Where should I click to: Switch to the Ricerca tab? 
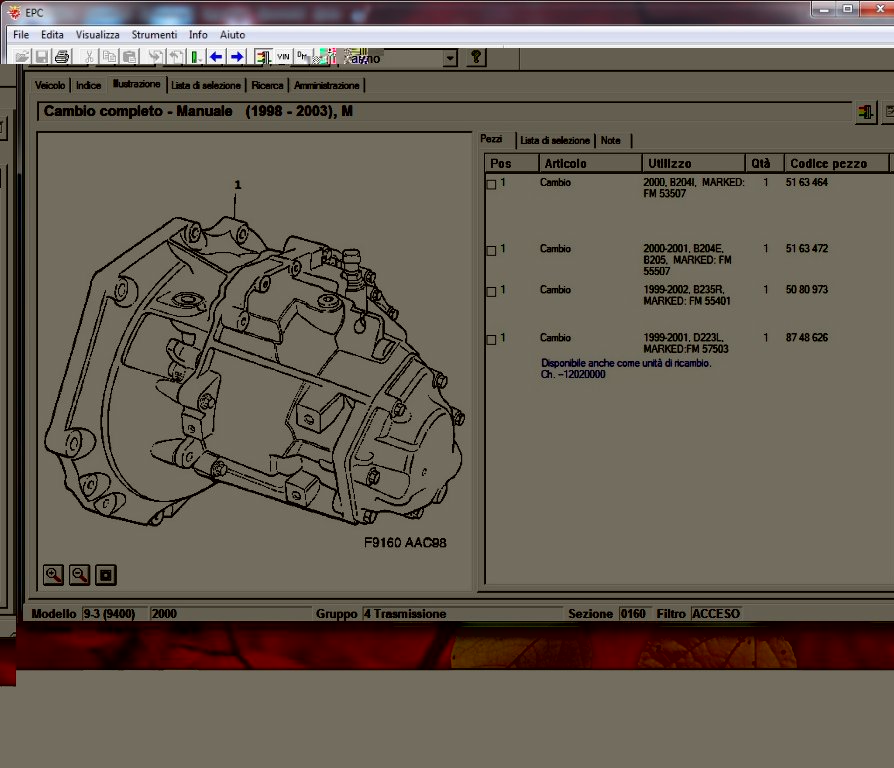pos(267,86)
